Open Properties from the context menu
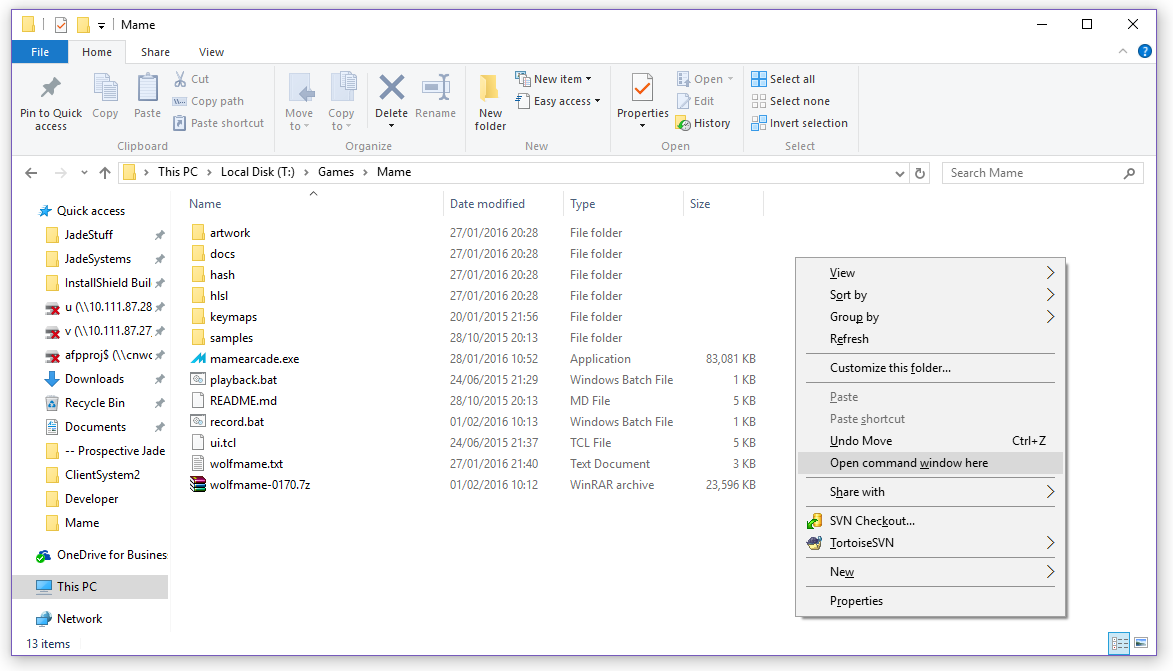1173x671 pixels. coord(930,601)
